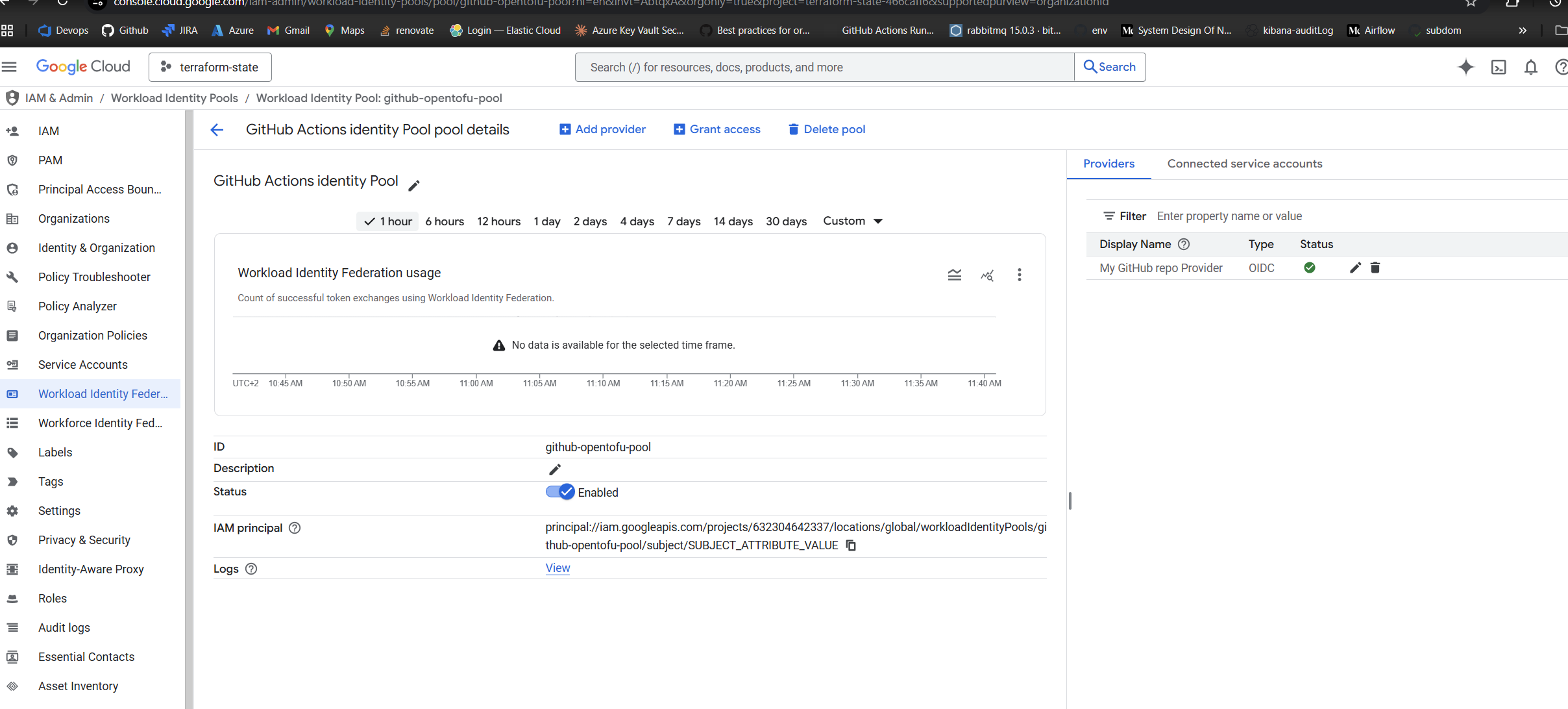
Task: Edit the pool display name pencil icon
Action: 414,186
